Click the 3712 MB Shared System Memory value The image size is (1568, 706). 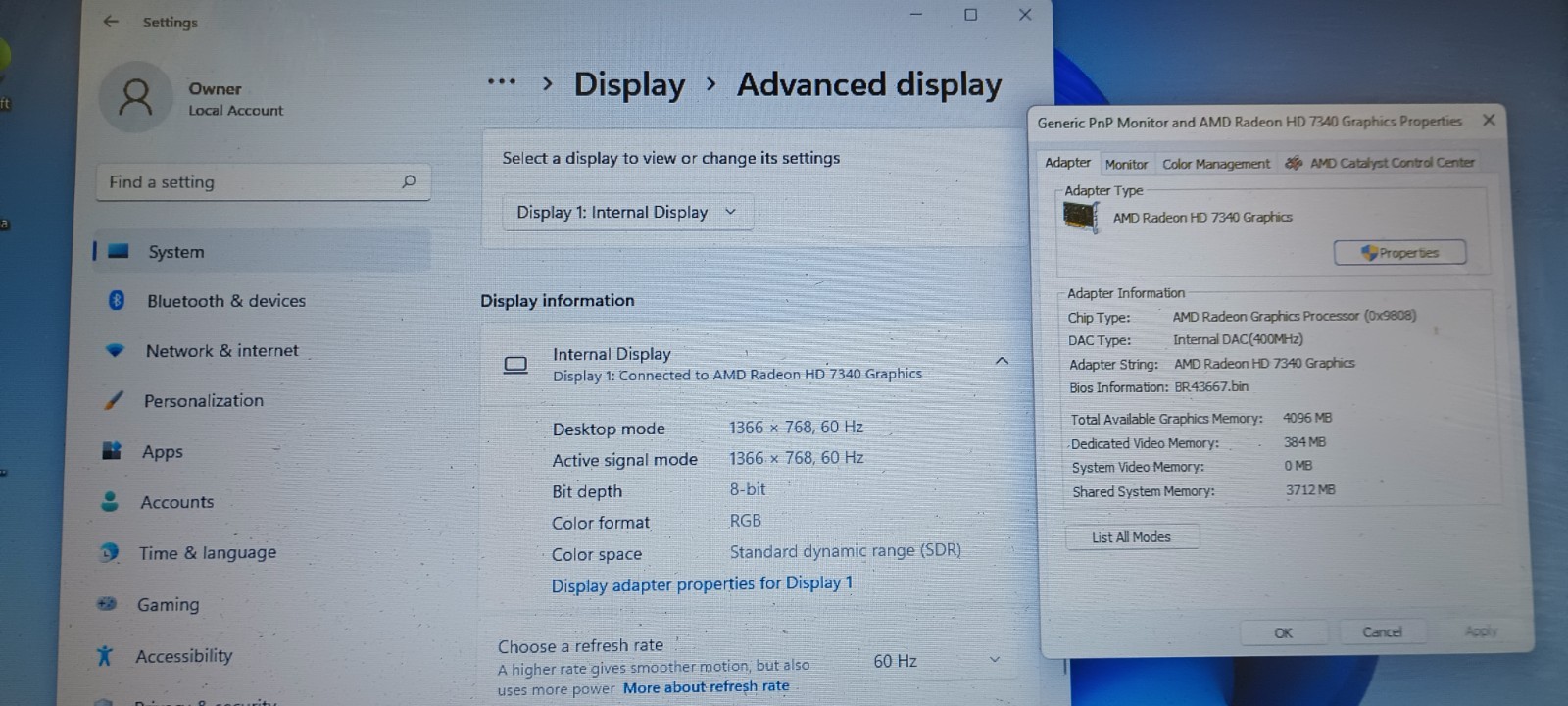1310,489
